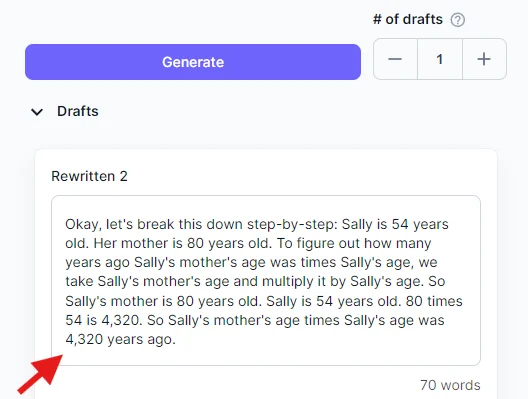Click the Drafts section heading
This screenshot has height=399, width=528.
pyautogui.click(x=78, y=111)
